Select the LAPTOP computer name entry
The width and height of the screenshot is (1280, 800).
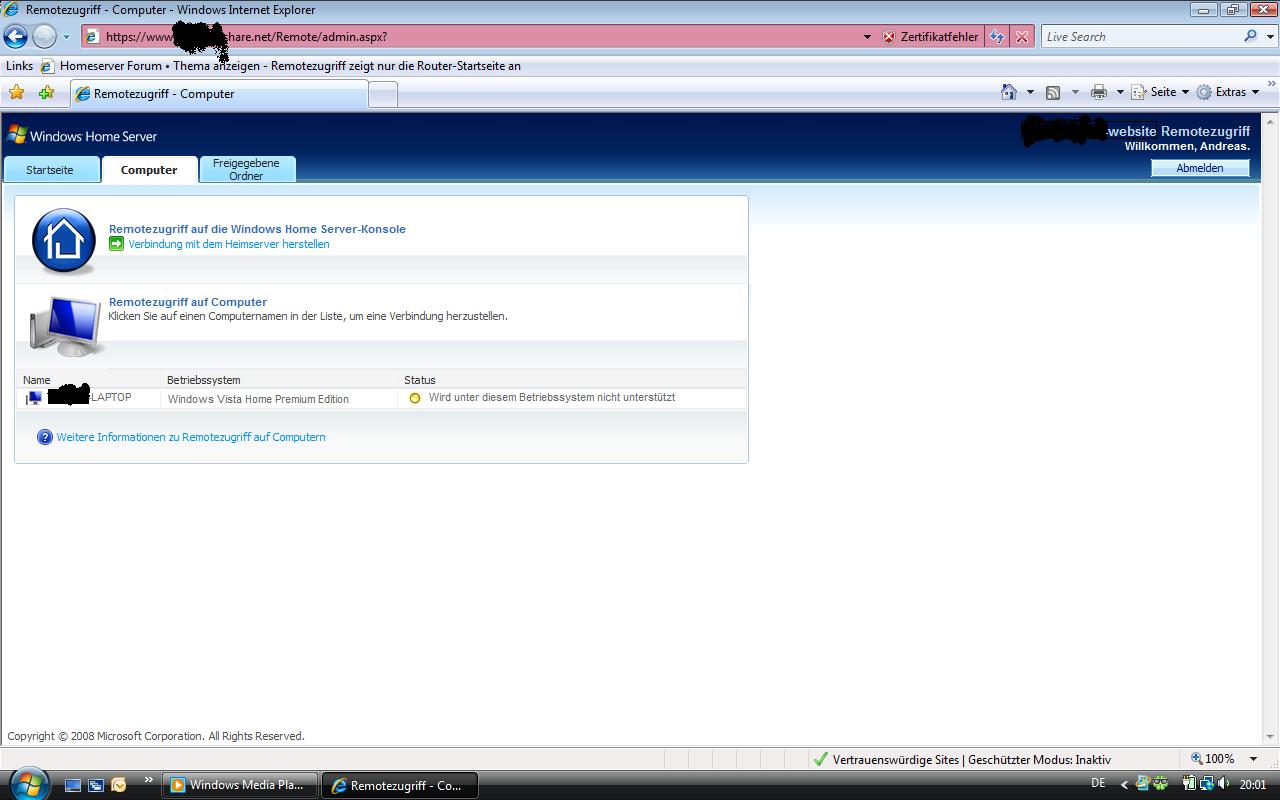coord(89,397)
